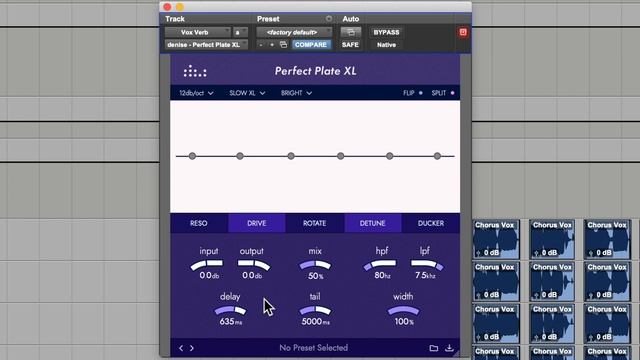Click the fifth EQ node on the line
This screenshot has width=640, height=360.
pyautogui.click(x=389, y=156)
